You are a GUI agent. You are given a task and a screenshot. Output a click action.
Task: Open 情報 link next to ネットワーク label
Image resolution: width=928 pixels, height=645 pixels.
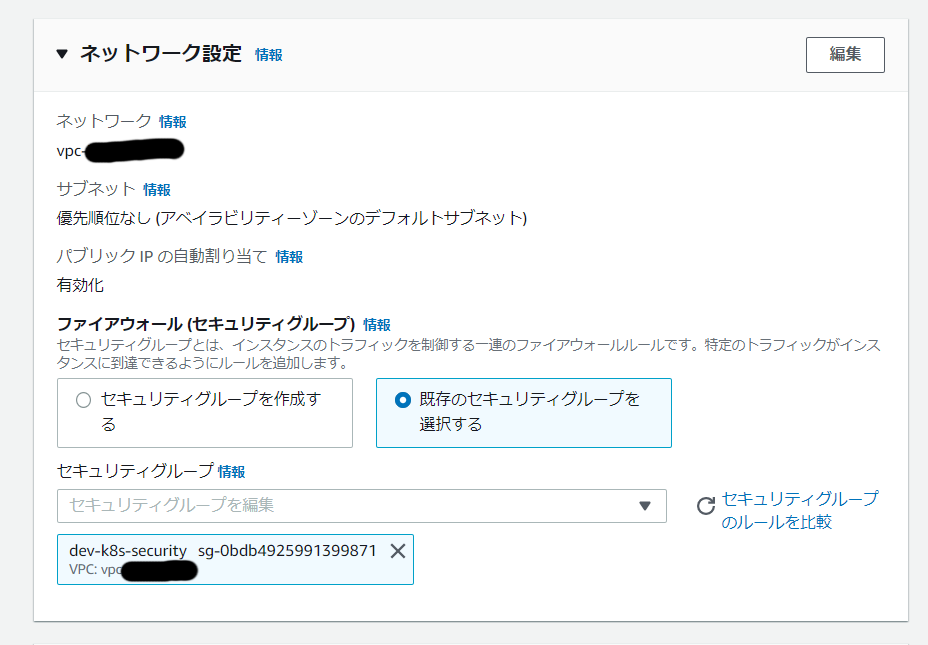[x=172, y=122]
